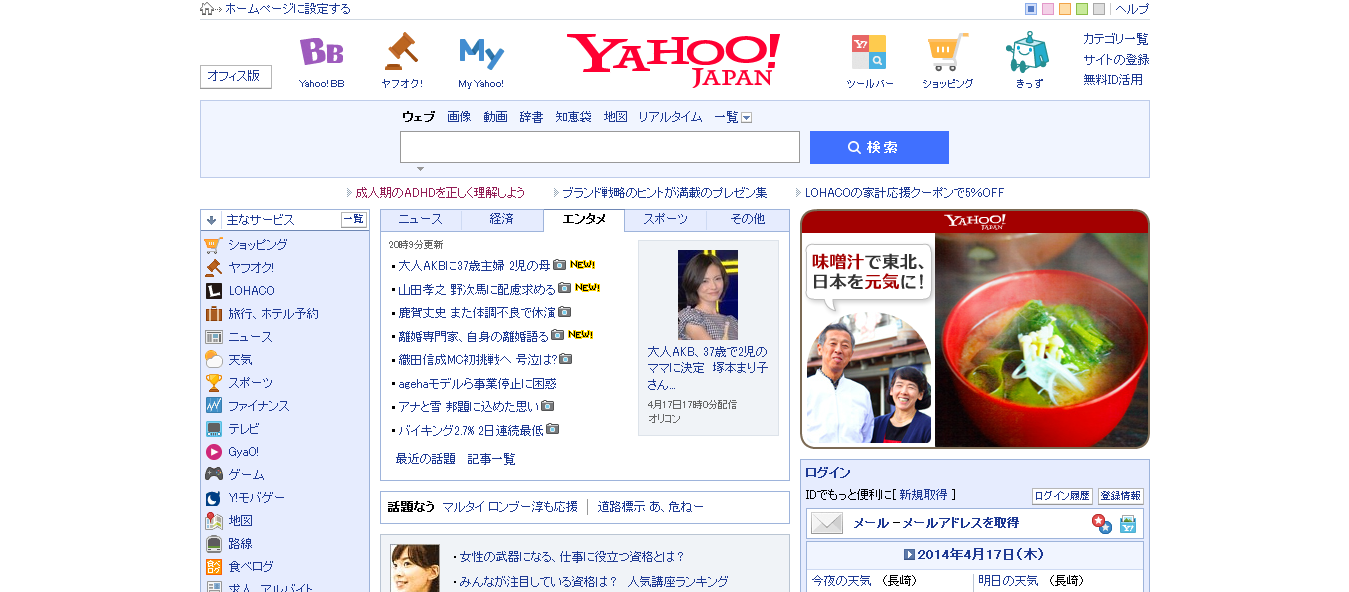Switch to the ニュース topics tab

420,219
